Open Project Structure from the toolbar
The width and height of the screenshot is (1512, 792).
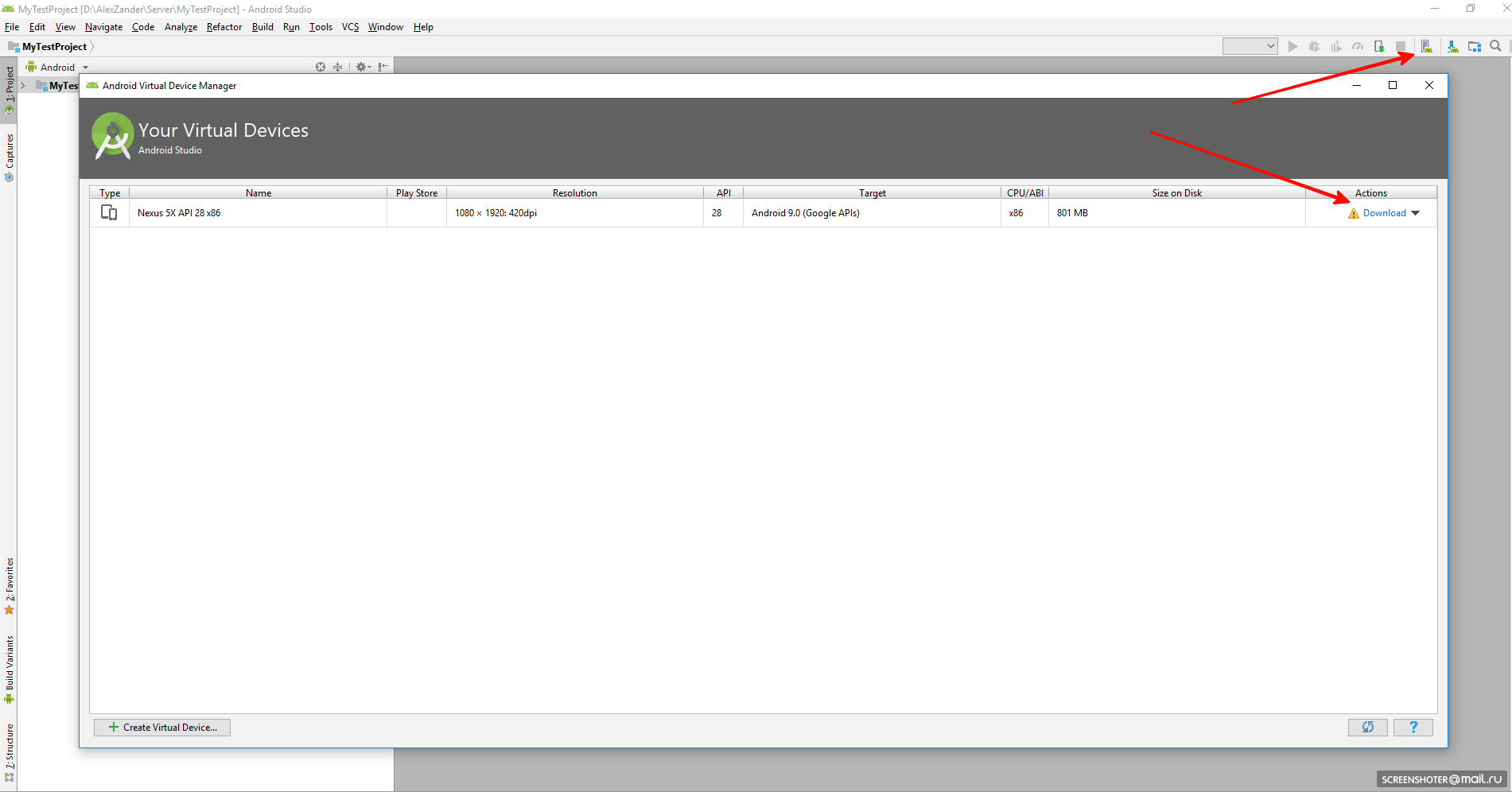[1475, 47]
